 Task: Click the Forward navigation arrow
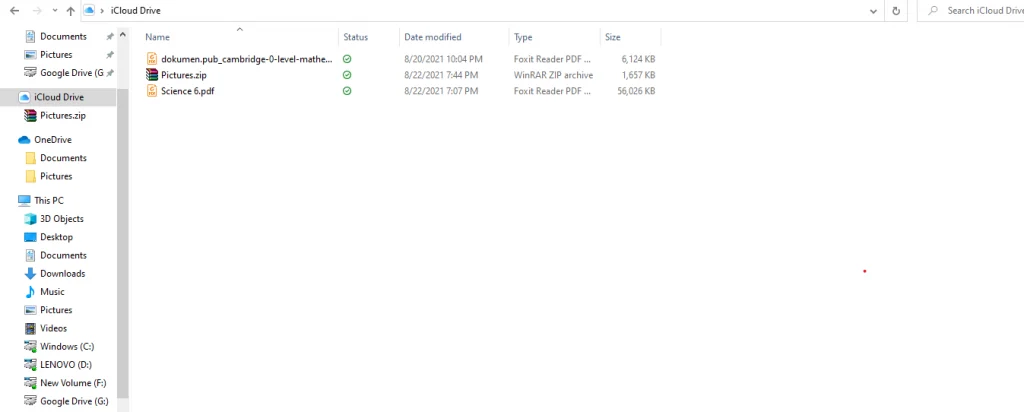[x=37, y=11]
